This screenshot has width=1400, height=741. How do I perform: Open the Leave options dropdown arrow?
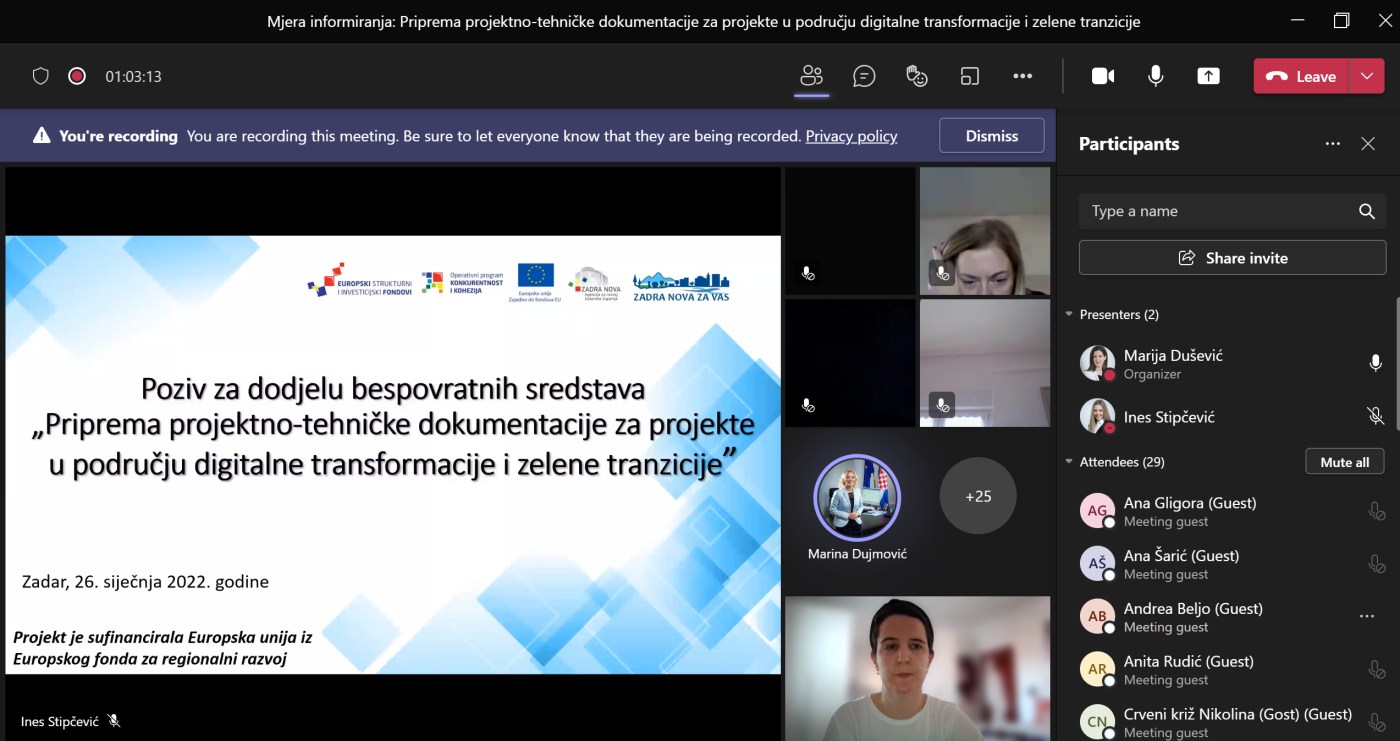tap(1367, 76)
